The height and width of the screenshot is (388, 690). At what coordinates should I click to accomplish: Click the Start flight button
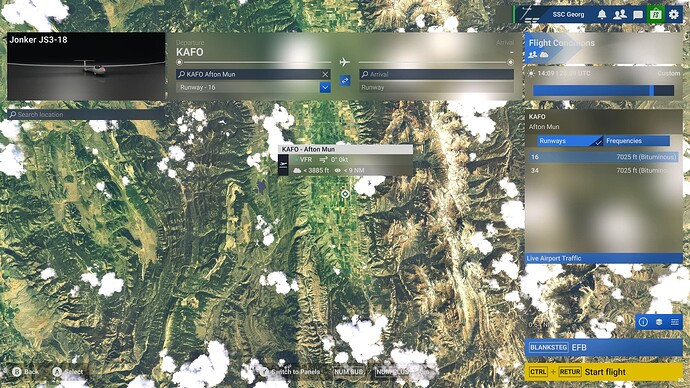(x=603, y=372)
